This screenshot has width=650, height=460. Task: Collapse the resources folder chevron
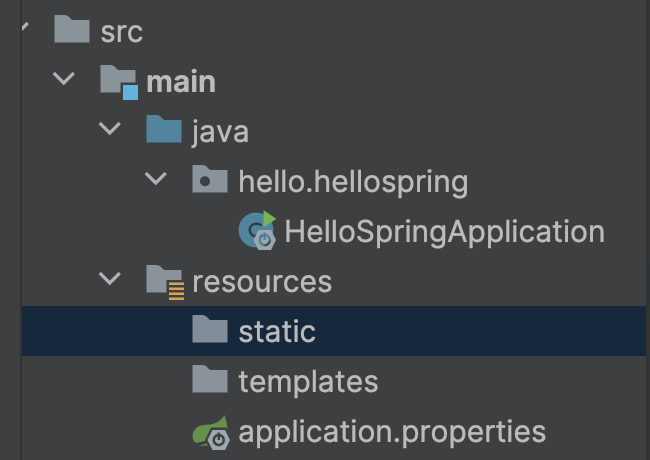[x=110, y=281]
